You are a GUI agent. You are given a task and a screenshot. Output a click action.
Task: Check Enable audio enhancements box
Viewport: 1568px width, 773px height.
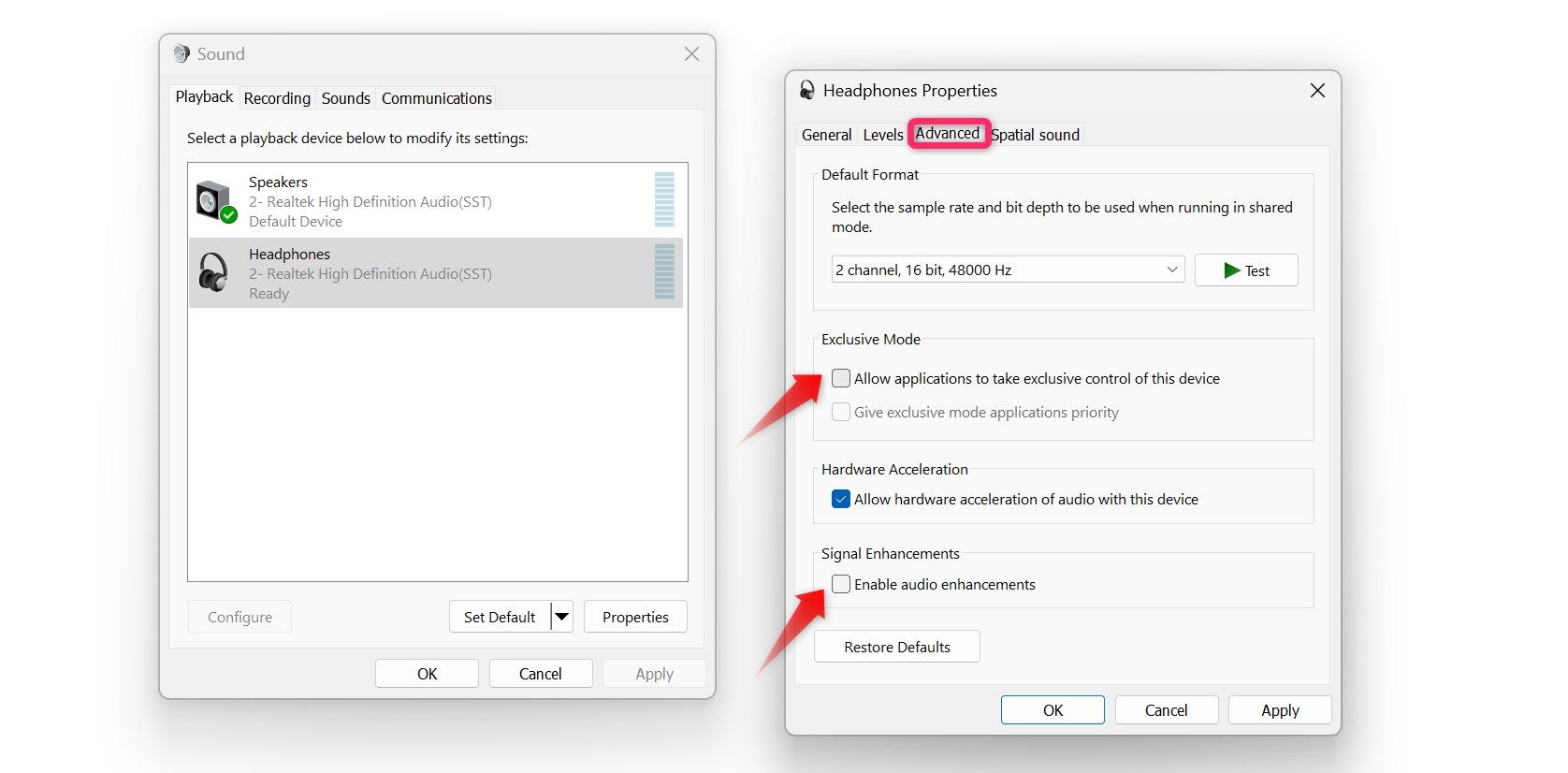(841, 584)
